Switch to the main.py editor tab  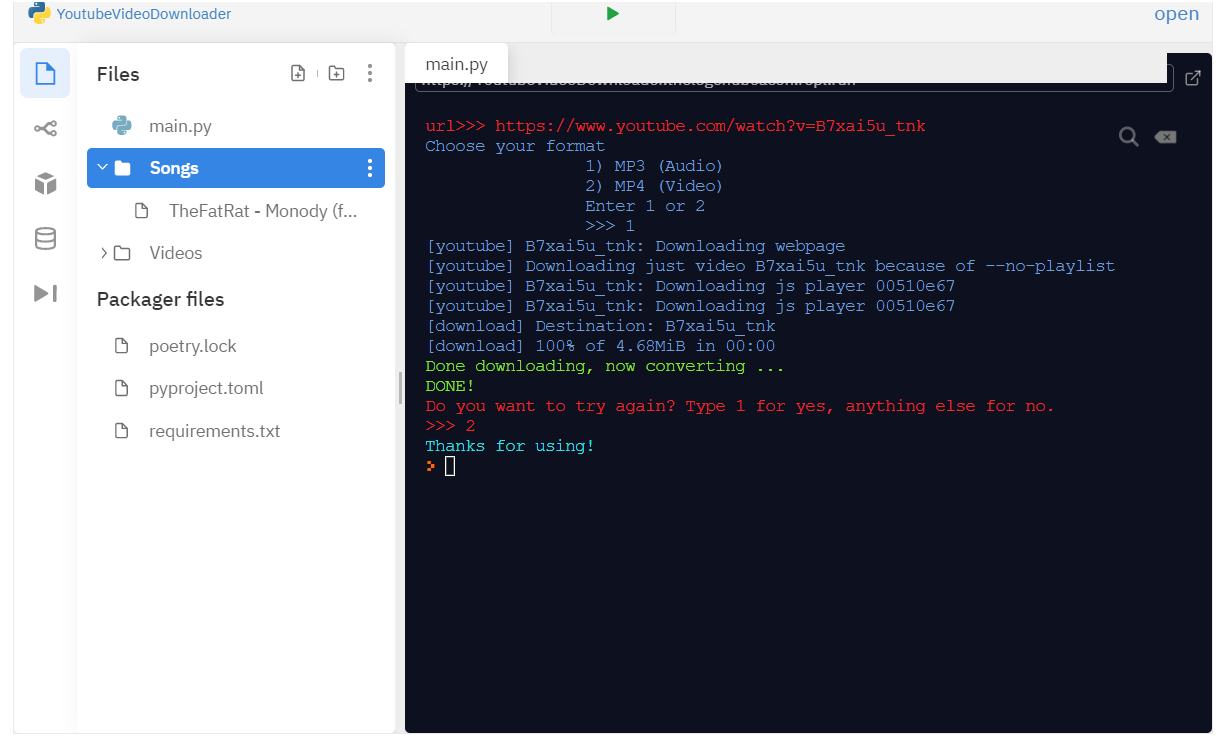tap(457, 64)
